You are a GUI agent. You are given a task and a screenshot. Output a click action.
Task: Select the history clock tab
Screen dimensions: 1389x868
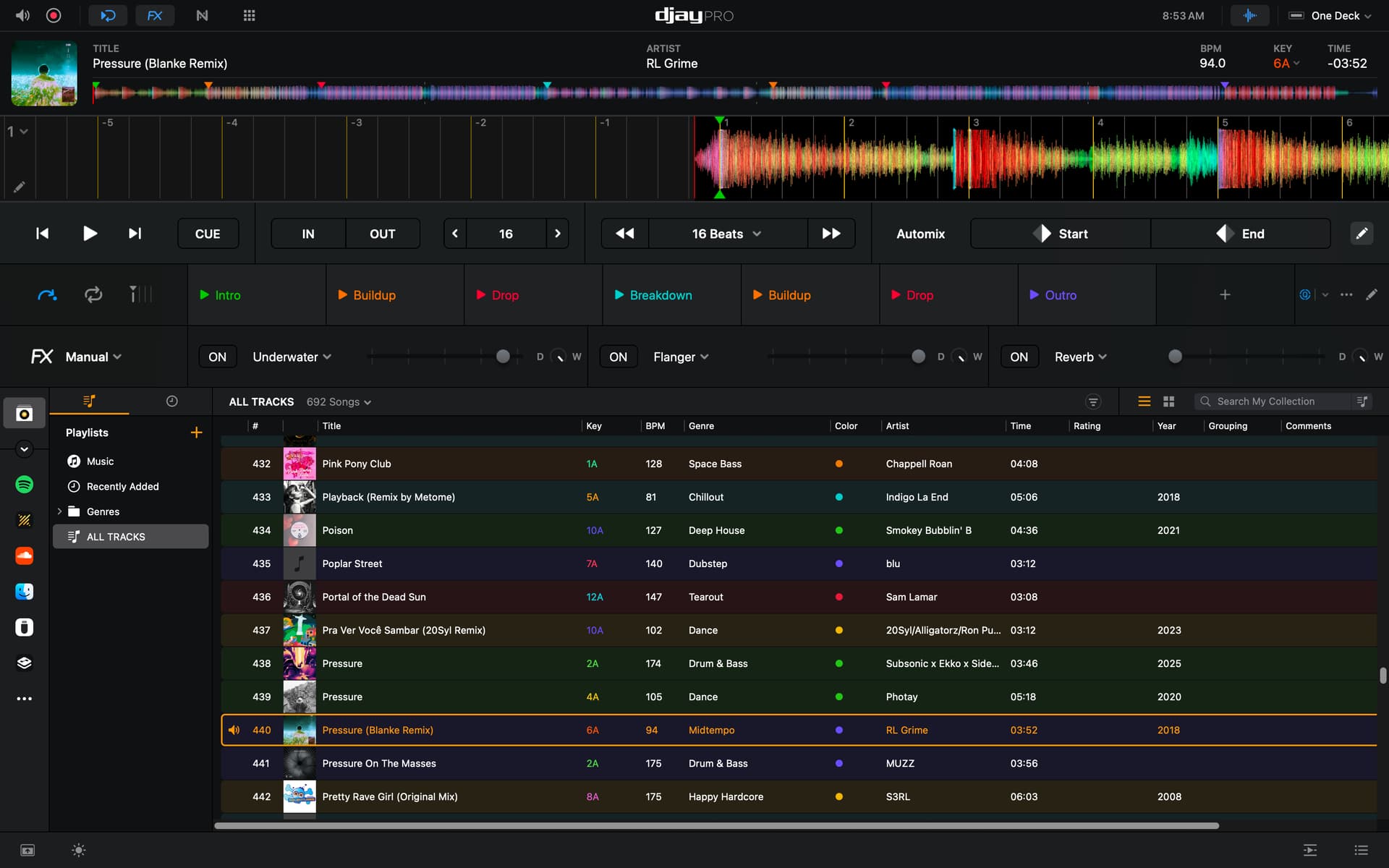tap(171, 401)
